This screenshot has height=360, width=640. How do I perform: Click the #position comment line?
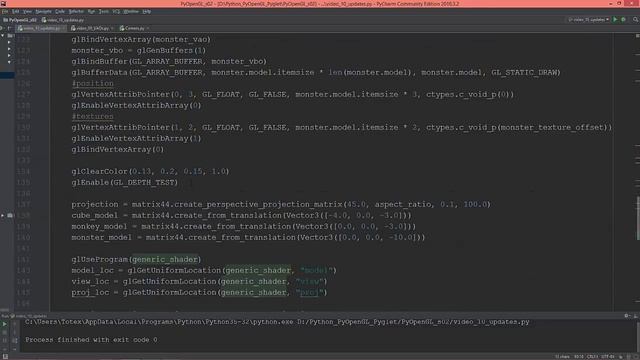click(93, 83)
